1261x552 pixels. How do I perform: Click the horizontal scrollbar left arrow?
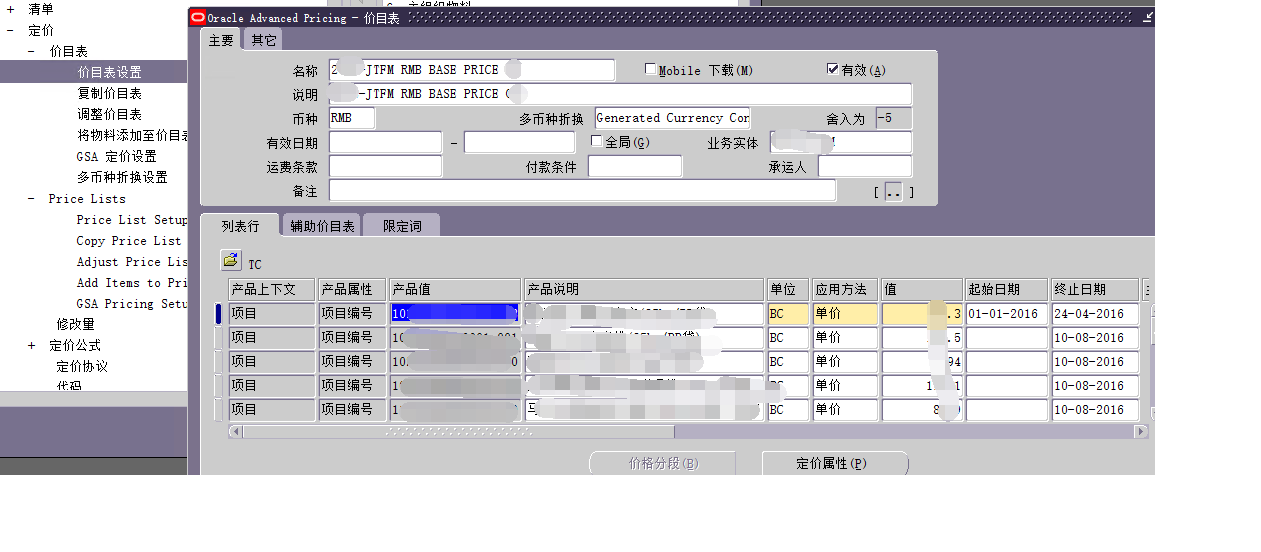236,432
